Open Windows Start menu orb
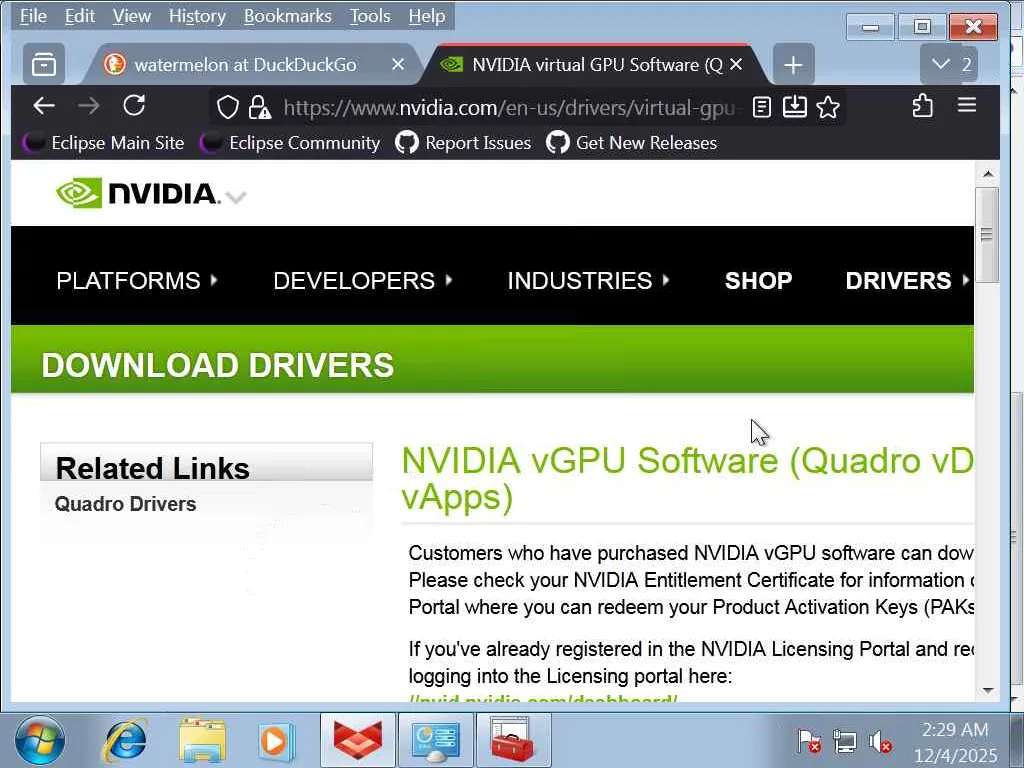The height and width of the screenshot is (768, 1024). pos(40,741)
